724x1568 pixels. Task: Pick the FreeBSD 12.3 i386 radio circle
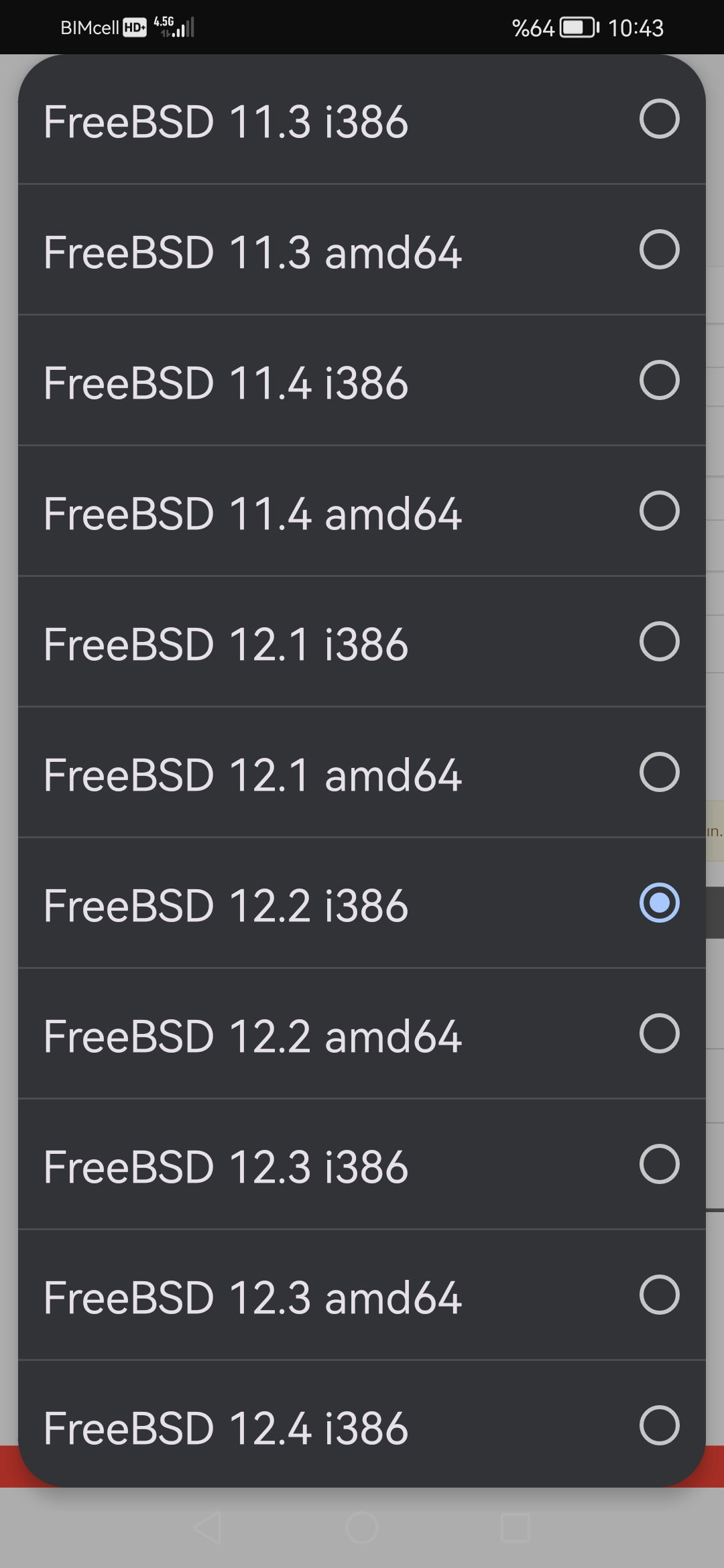(660, 1165)
